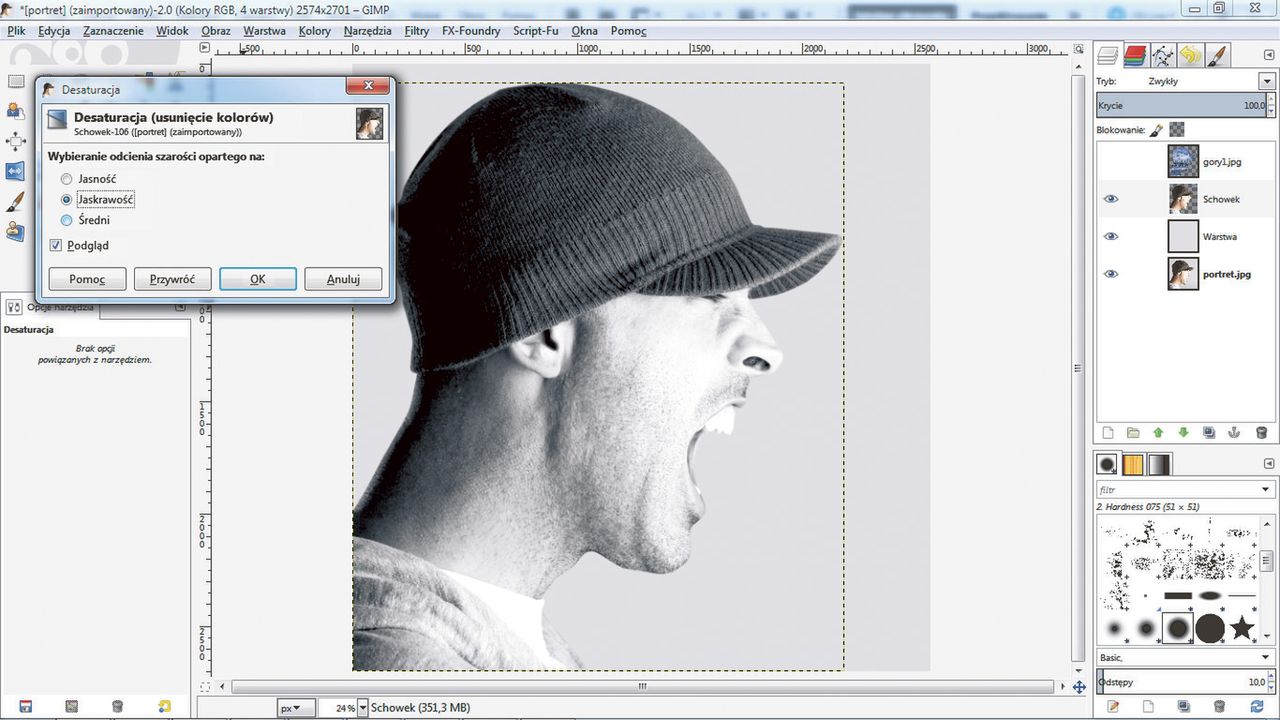
Task: Open the Warstwa menu
Action: (x=264, y=31)
